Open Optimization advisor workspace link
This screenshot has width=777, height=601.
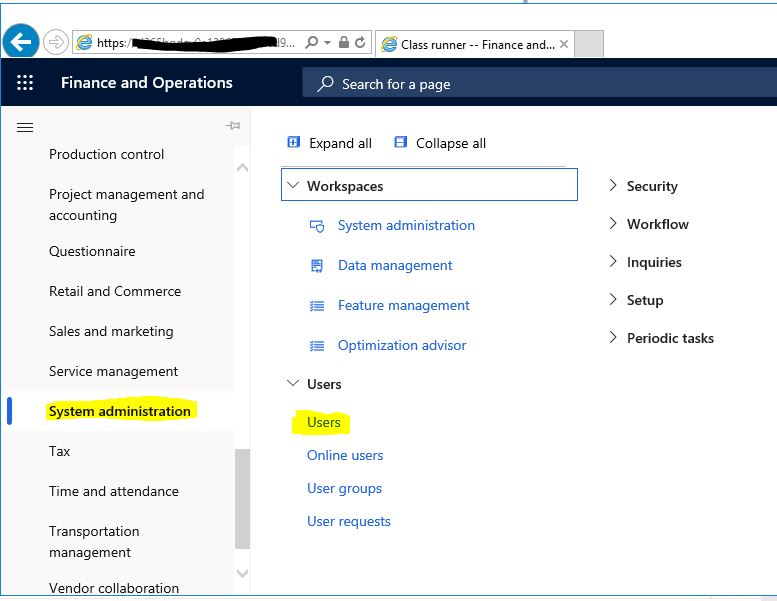[x=402, y=345]
